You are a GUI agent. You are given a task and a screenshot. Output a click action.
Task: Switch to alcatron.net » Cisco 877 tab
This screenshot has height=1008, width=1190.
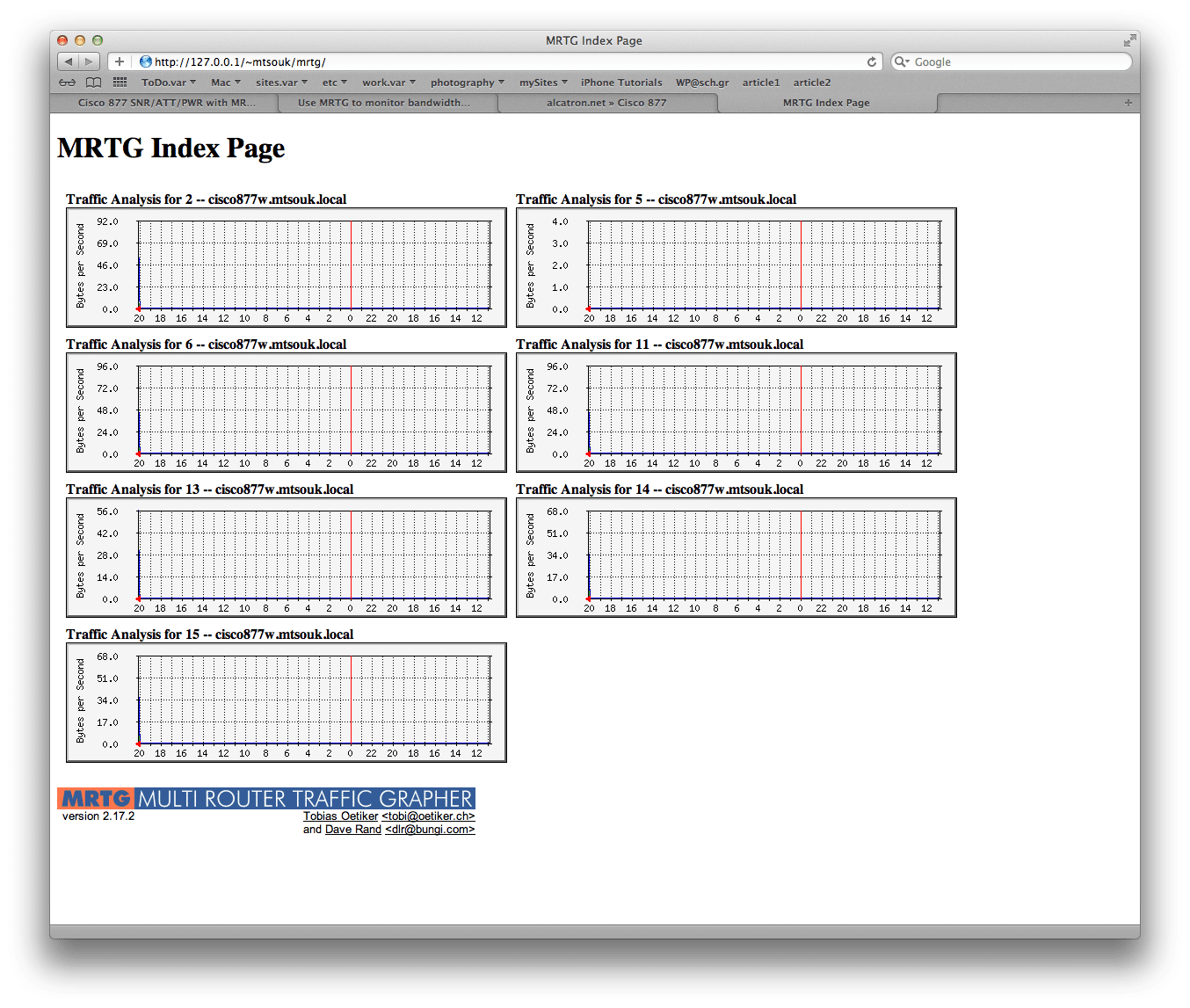(606, 103)
